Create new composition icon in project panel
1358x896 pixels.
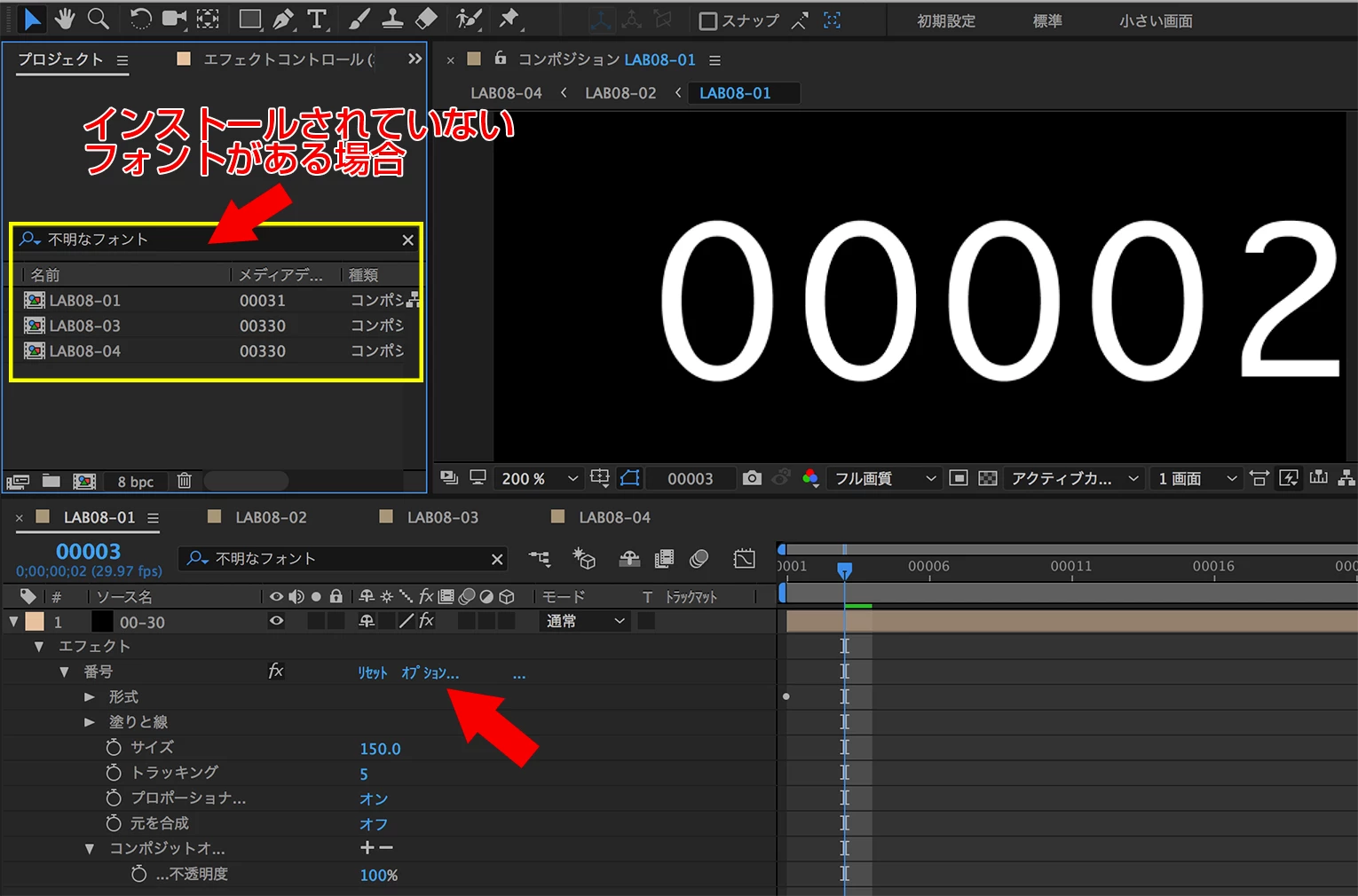(84, 481)
